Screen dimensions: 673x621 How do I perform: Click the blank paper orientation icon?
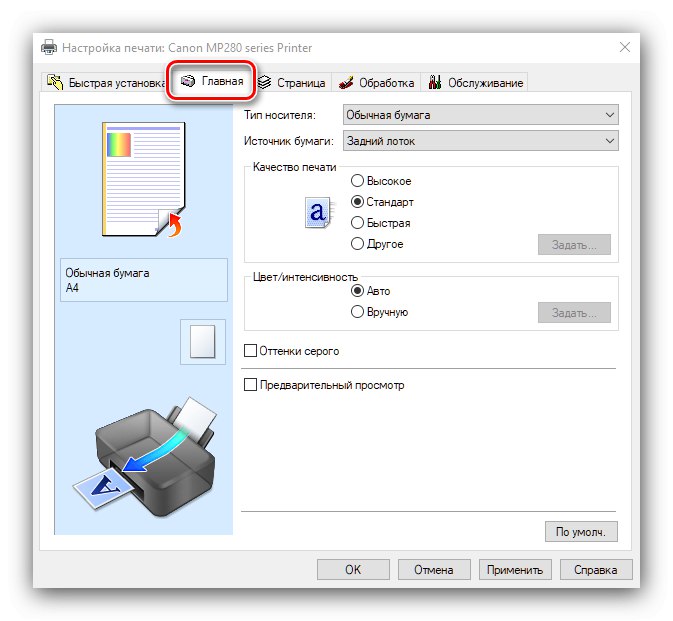(x=203, y=342)
